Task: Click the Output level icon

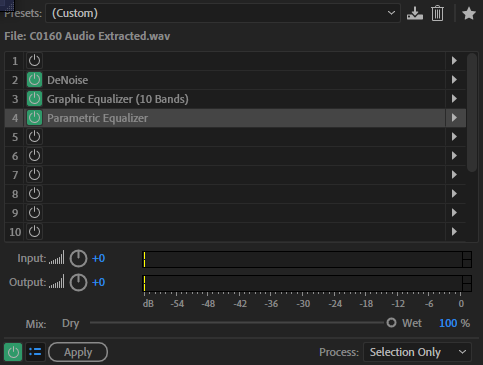Action: [57, 282]
